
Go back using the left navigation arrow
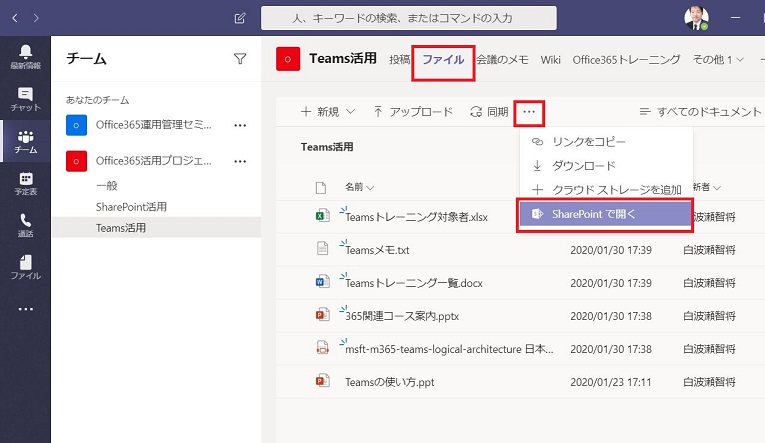click(15, 18)
